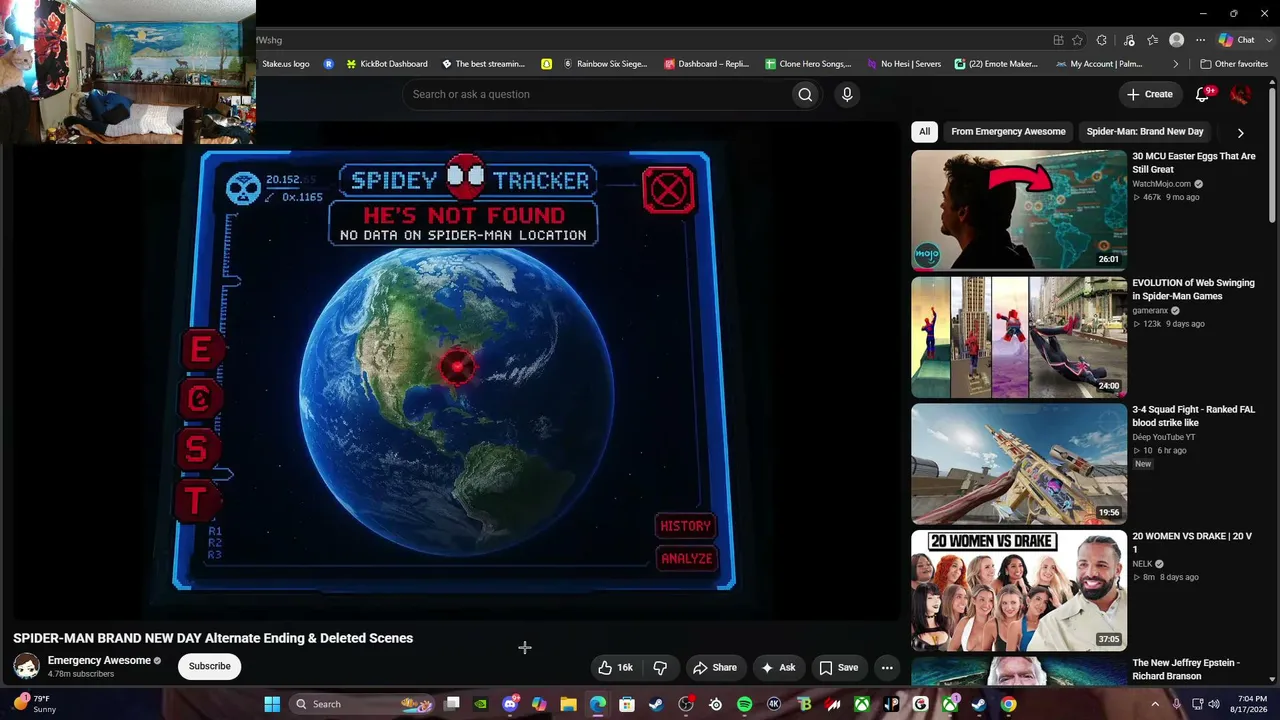Click the YouTube search input field
Image resolution: width=1280 pixels, height=720 pixels.
point(598,94)
